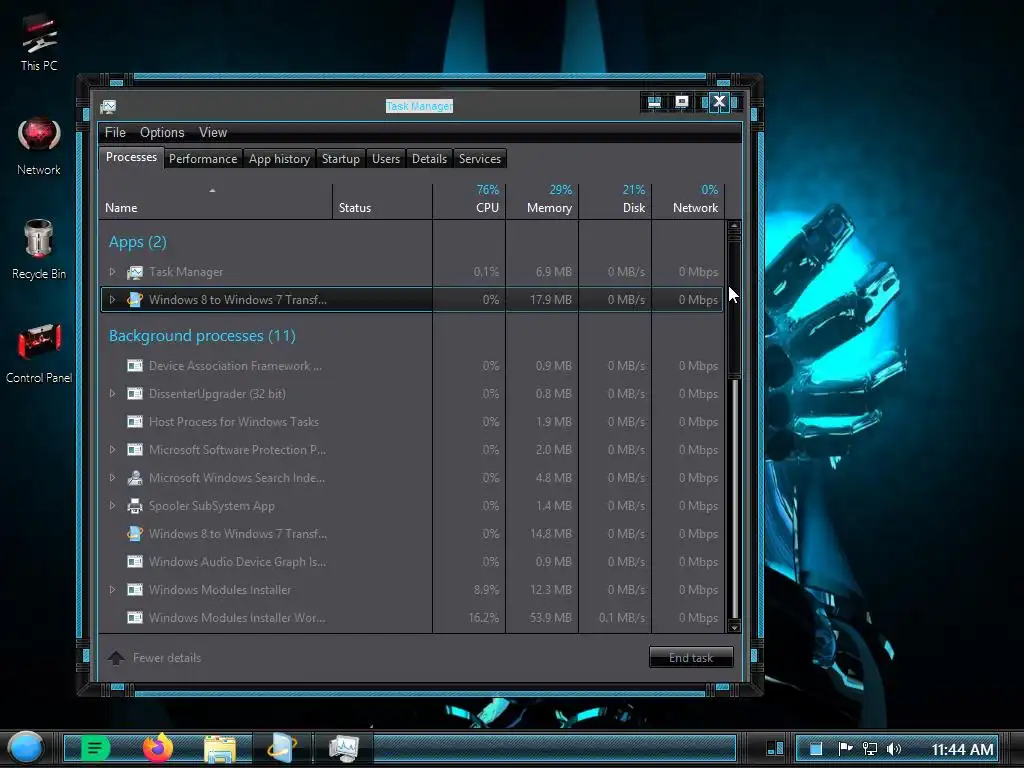The image size is (1024, 768).
Task: Sort processes by the Status column
Action: click(x=383, y=201)
